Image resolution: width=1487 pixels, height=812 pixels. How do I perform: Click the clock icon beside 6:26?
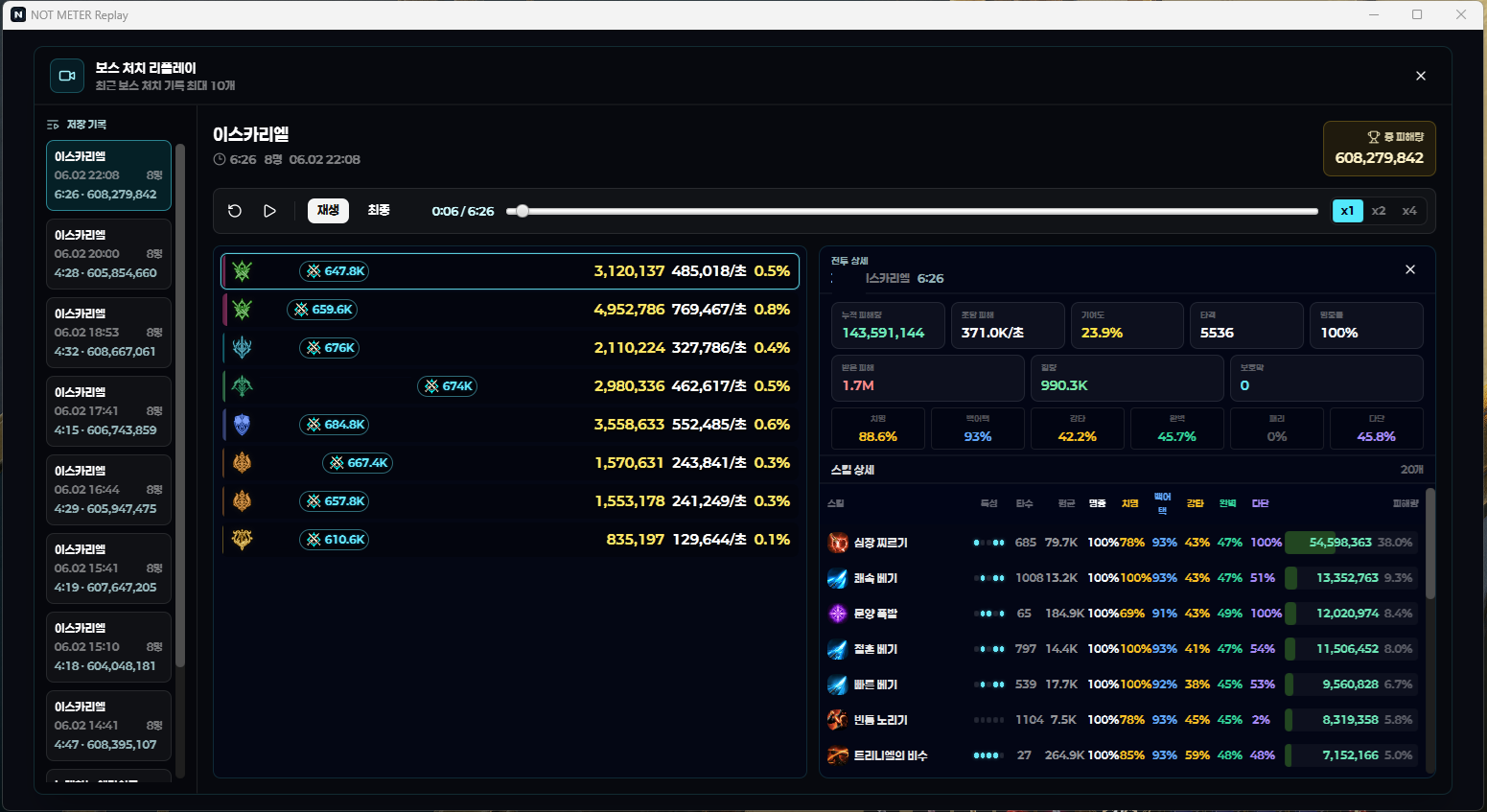point(220,159)
